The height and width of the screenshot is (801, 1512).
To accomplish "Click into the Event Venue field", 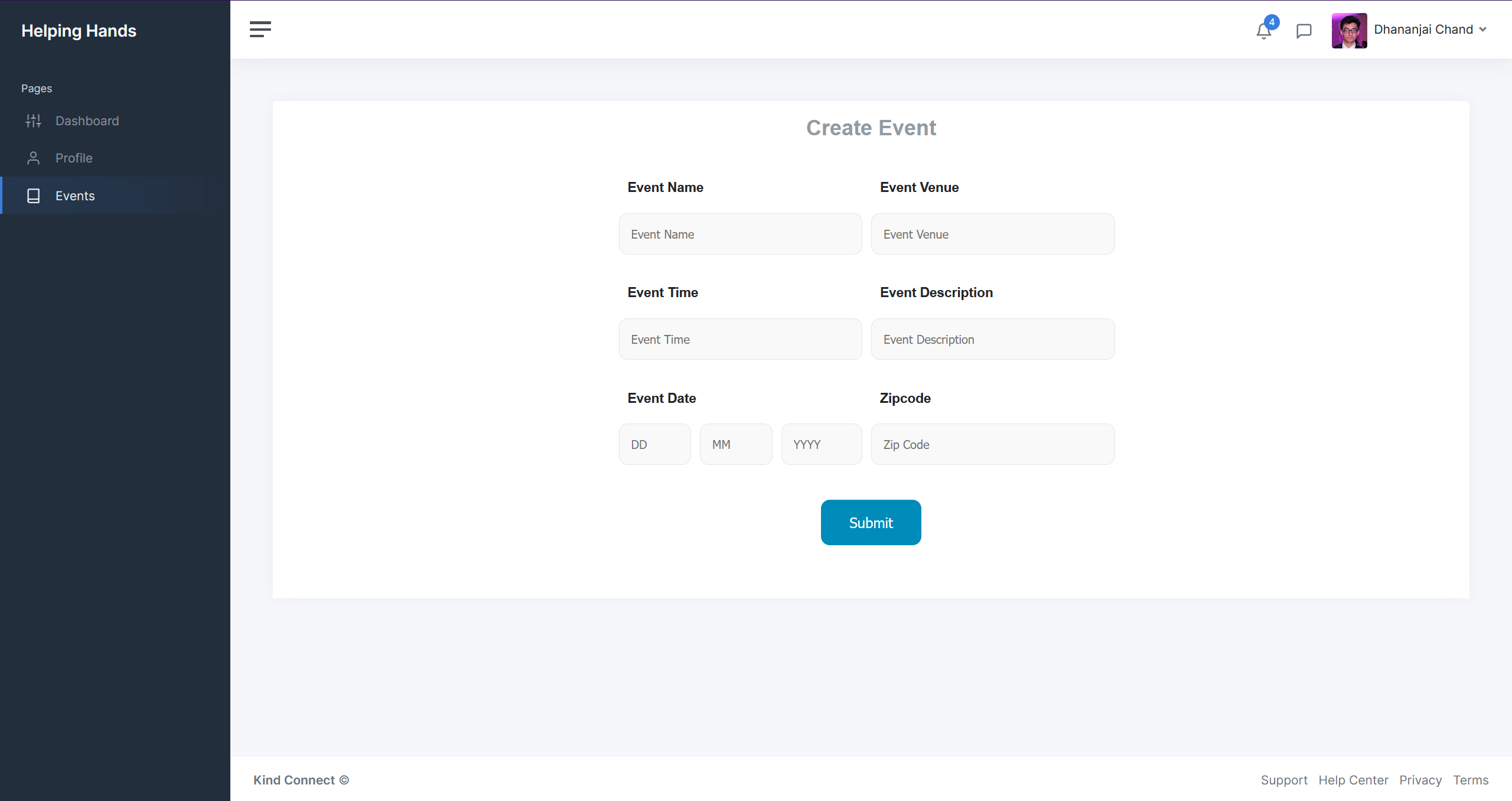I will coord(993,234).
